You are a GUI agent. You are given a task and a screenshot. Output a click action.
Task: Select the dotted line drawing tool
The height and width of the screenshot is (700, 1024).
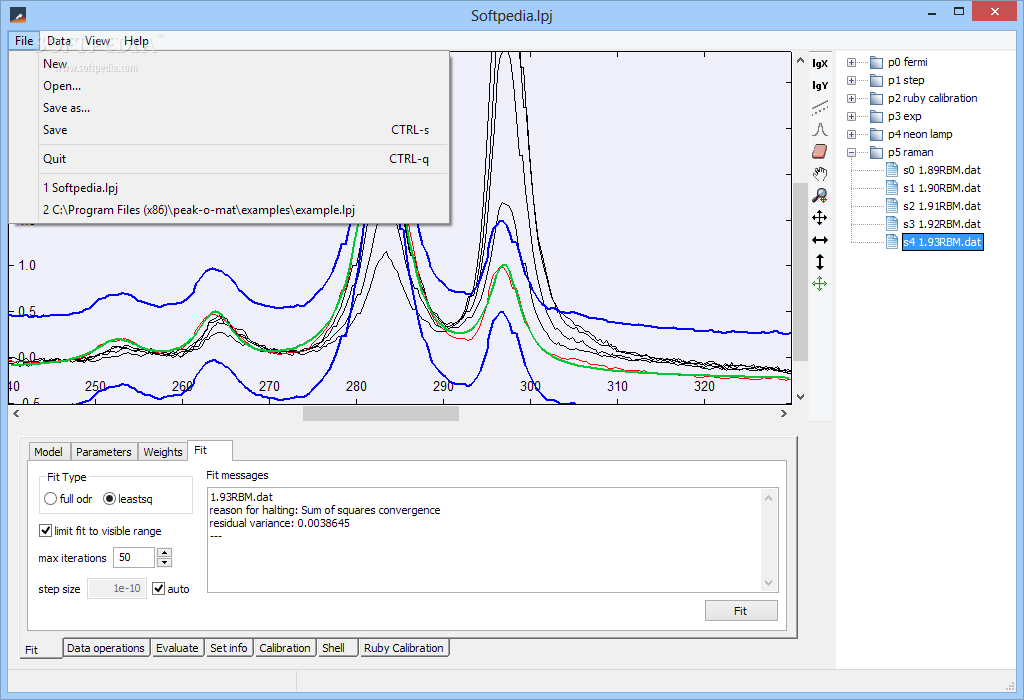pos(820,108)
